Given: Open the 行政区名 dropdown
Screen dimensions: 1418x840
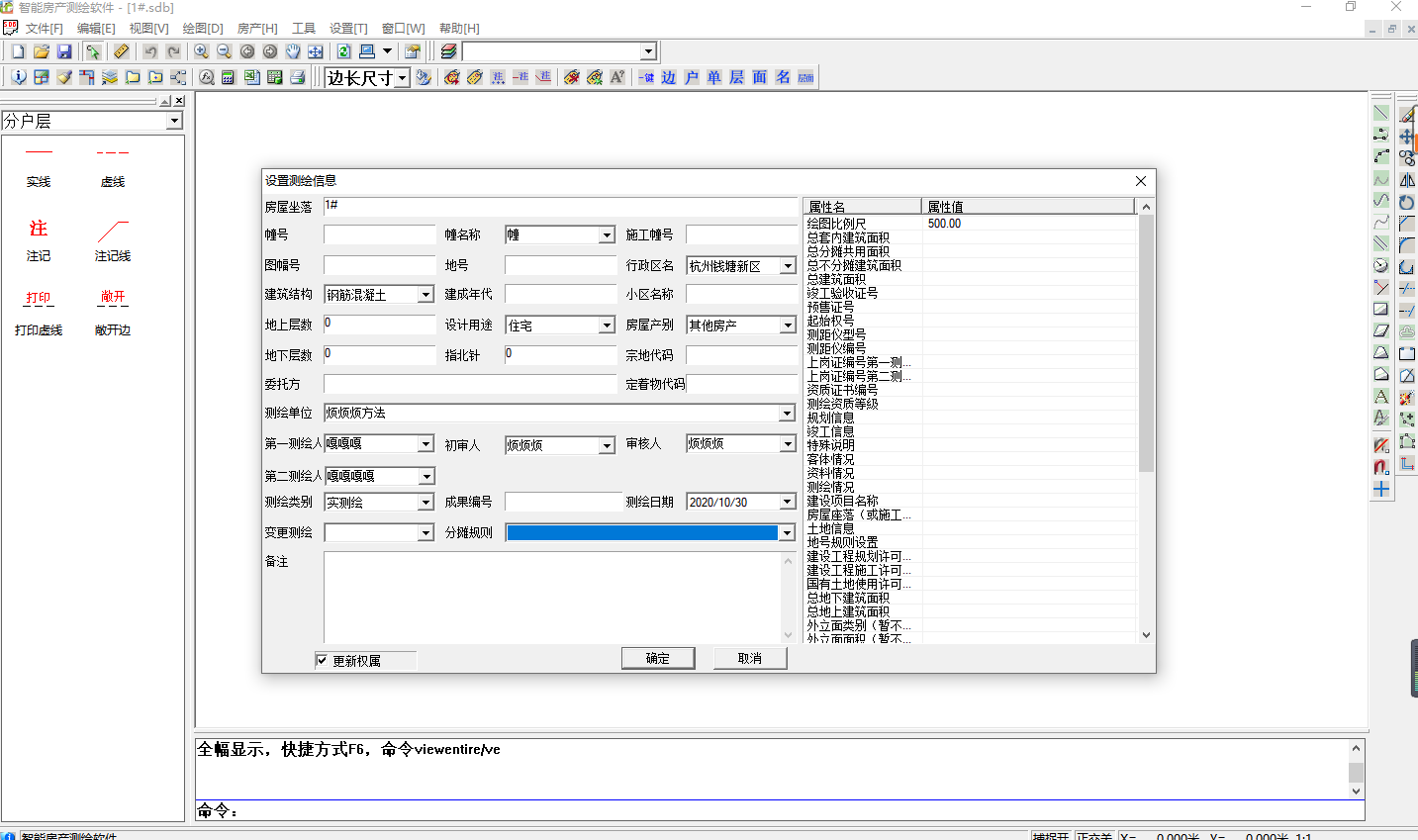Looking at the screenshot, I should 788,266.
